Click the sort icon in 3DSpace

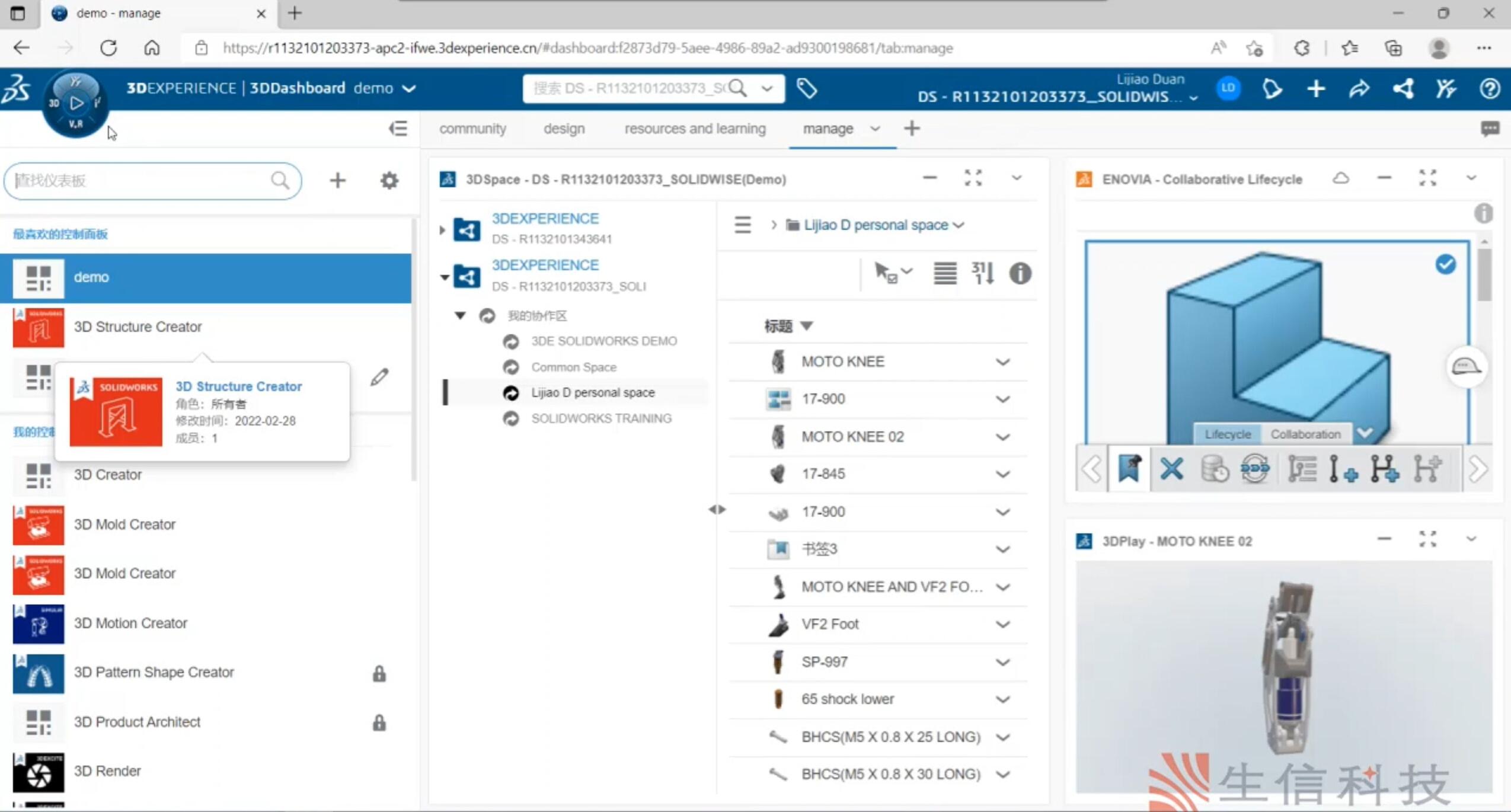(982, 273)
